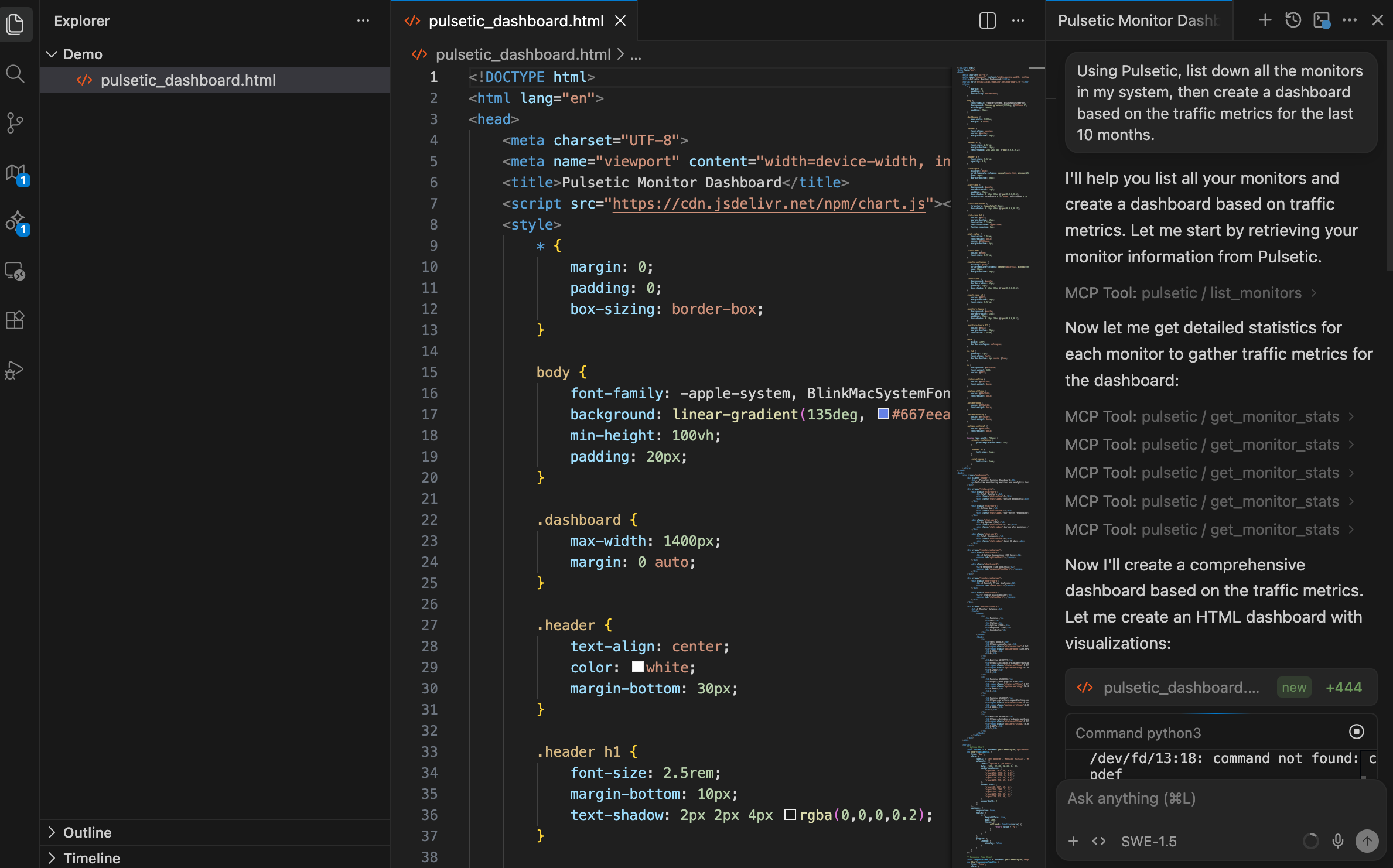Submit the chat with the send arrow
Viewport: 1393px width, 868px height.
click(x=1367, y=840)
